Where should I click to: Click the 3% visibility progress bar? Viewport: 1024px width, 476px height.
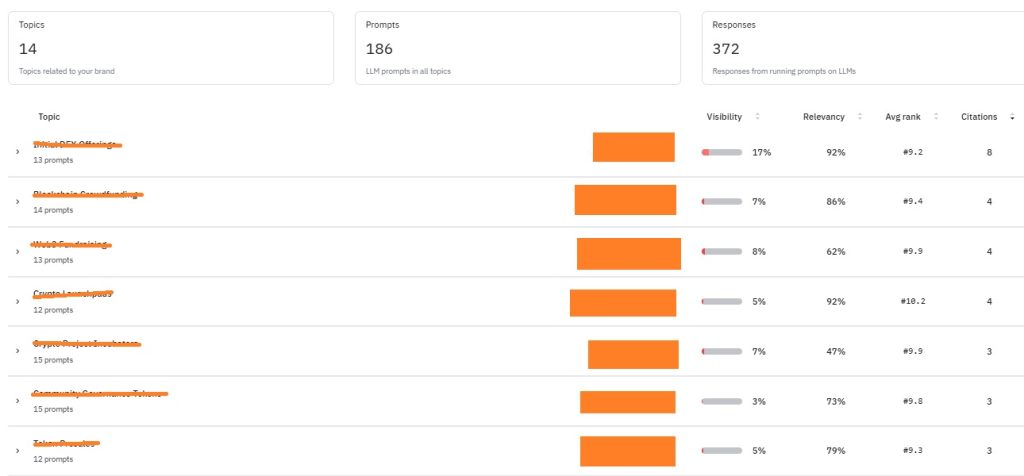[x=722, y=401]
